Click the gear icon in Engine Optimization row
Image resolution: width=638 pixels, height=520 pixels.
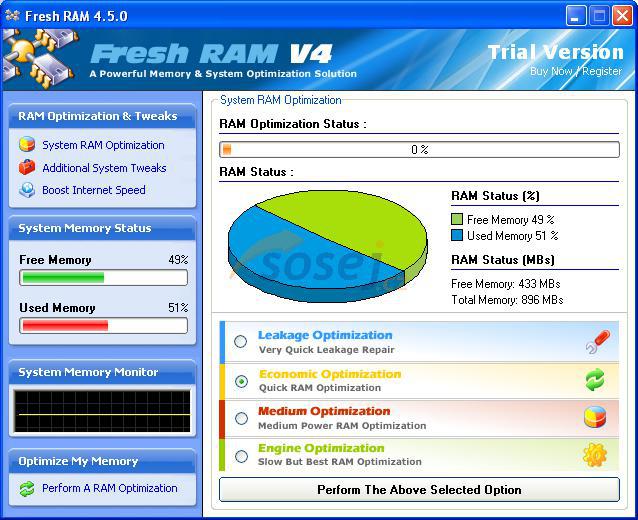[594, 455]
